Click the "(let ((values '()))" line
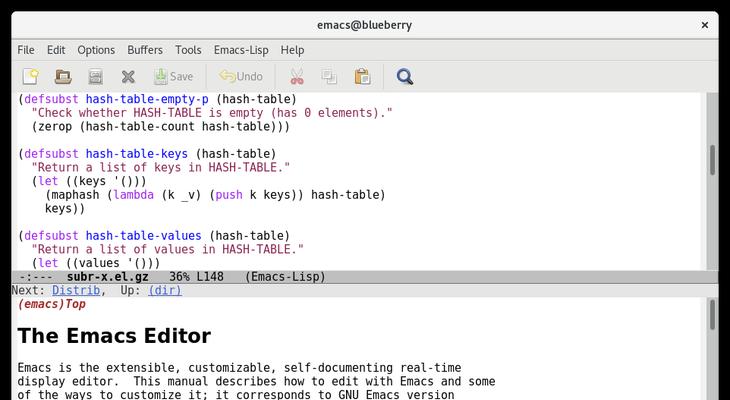Viewport: 730px width, 400px height. pyautogui.click(x=96, y=263)
